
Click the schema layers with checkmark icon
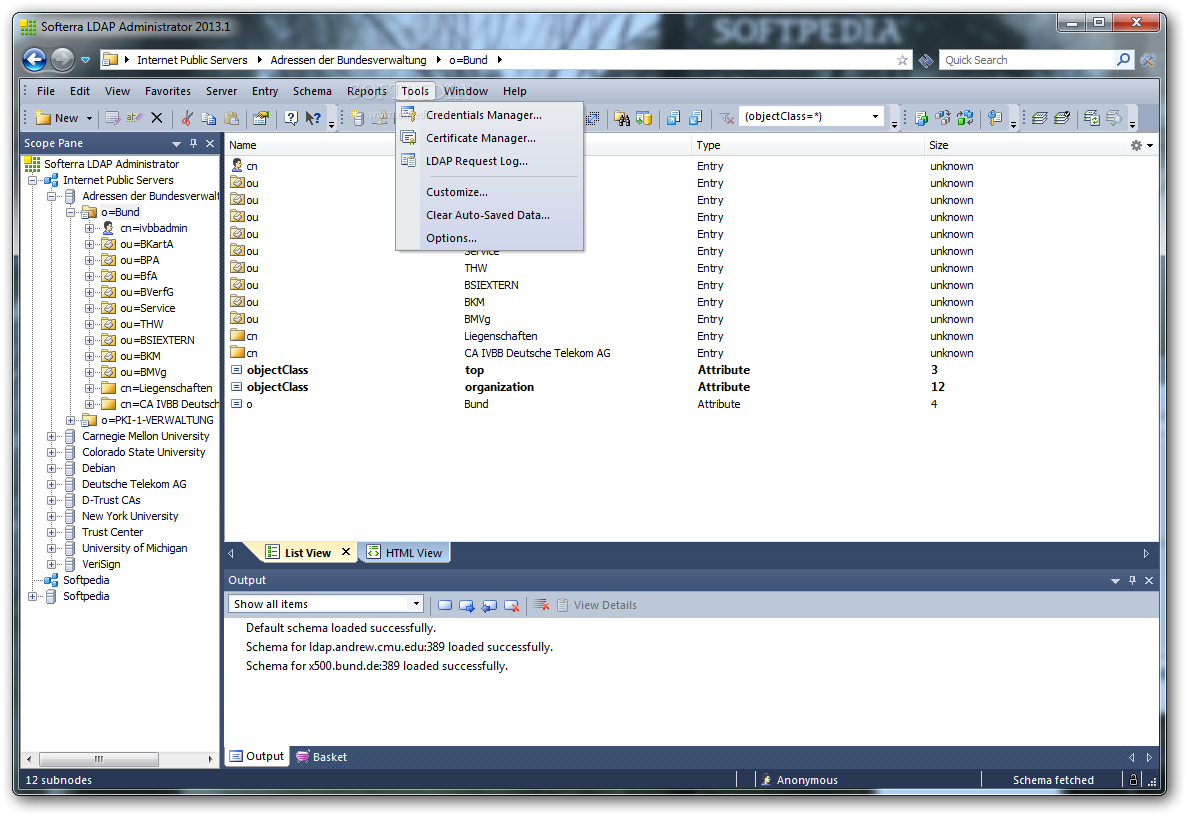(x=1061, y=118)
